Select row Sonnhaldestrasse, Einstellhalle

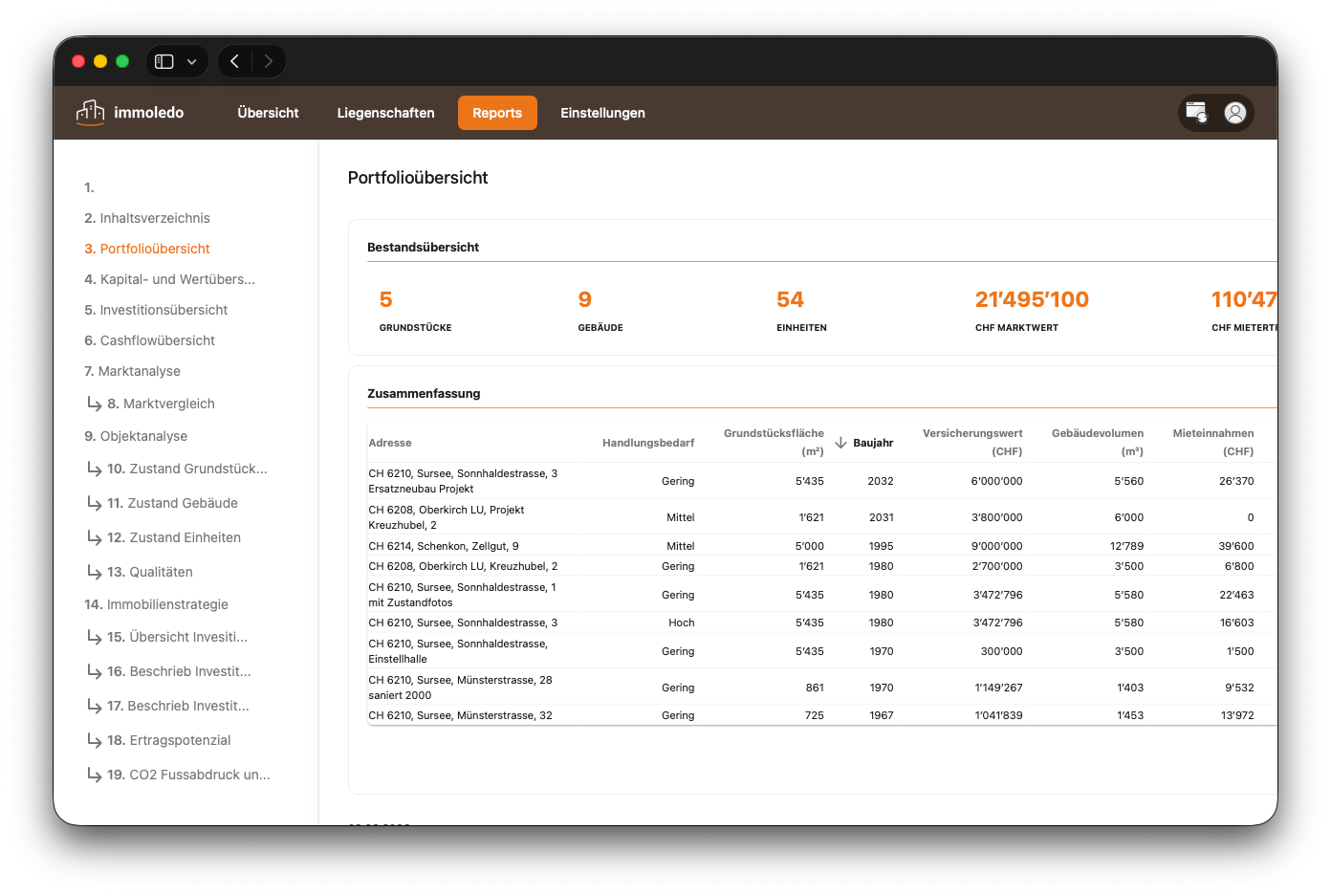(x=822, y=651)
